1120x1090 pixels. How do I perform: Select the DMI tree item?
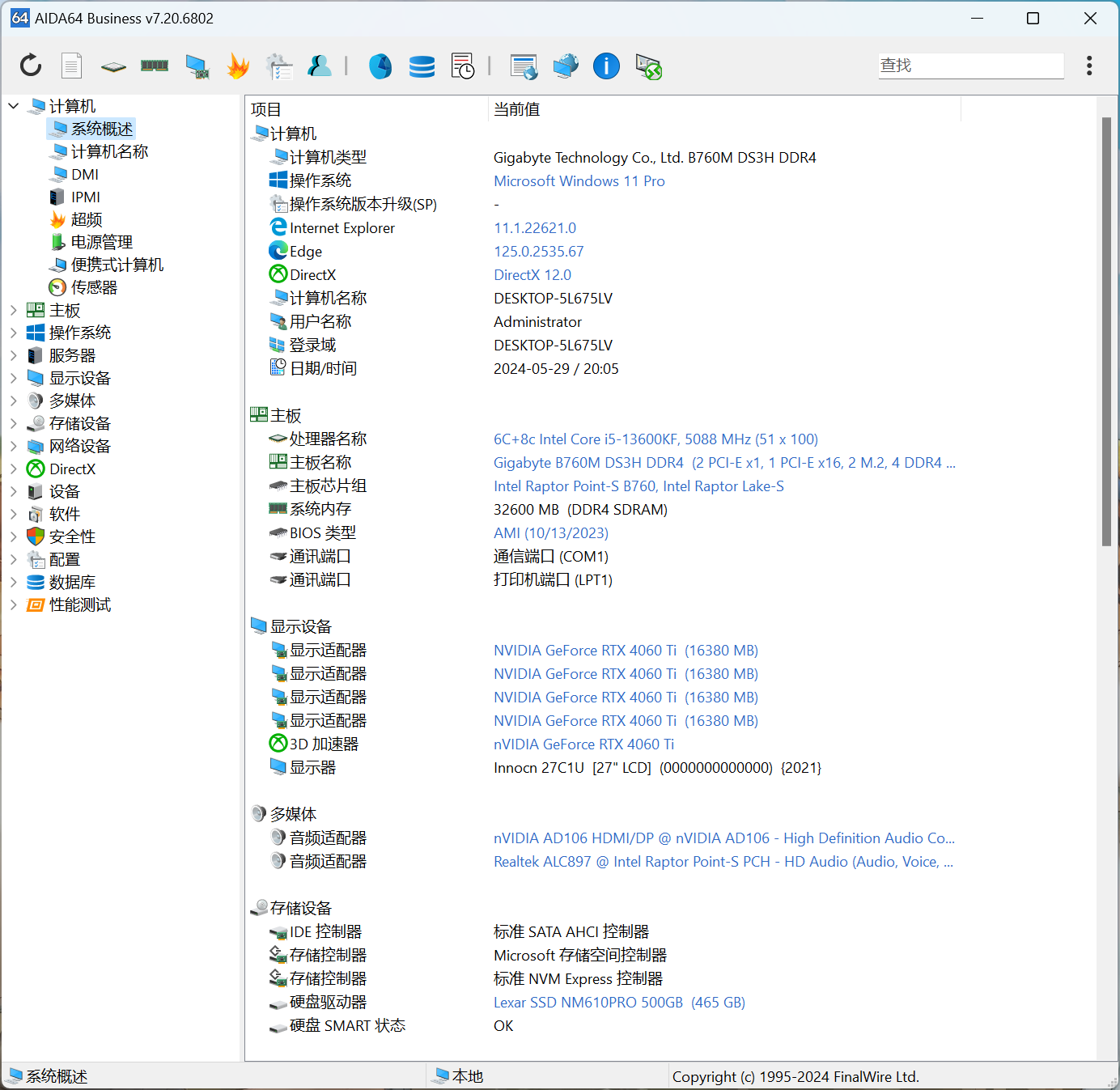[84, 174]
